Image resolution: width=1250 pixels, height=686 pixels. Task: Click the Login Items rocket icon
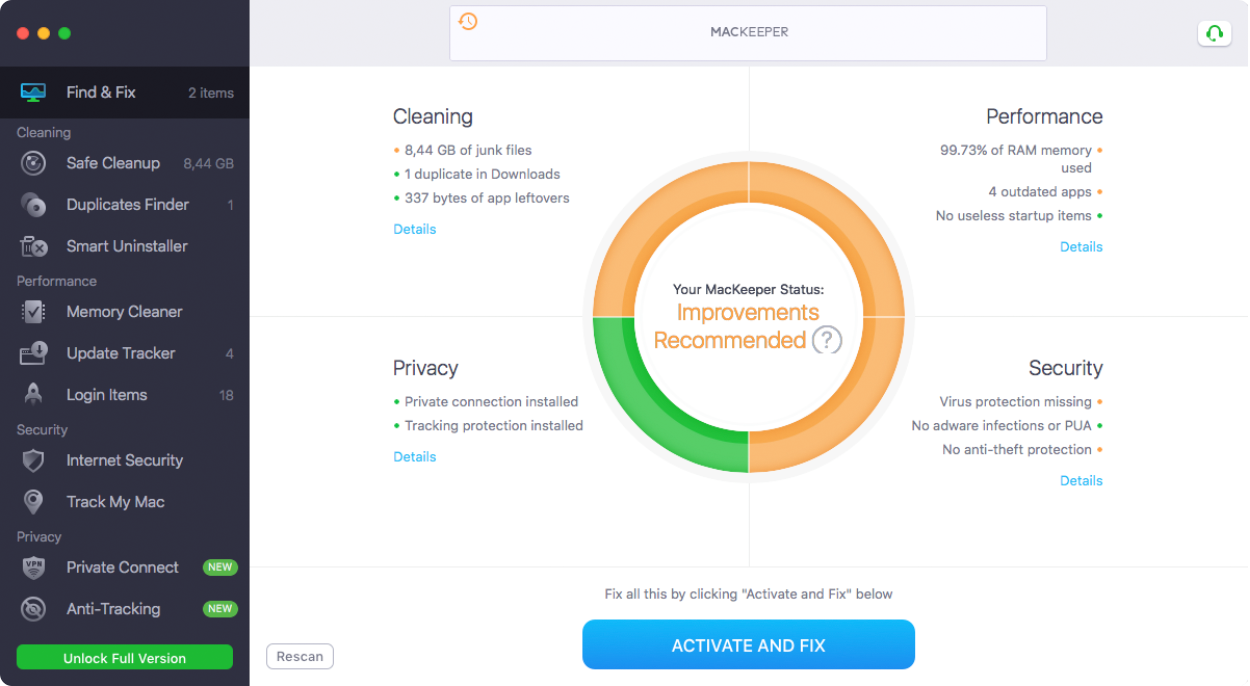[33, 395]
